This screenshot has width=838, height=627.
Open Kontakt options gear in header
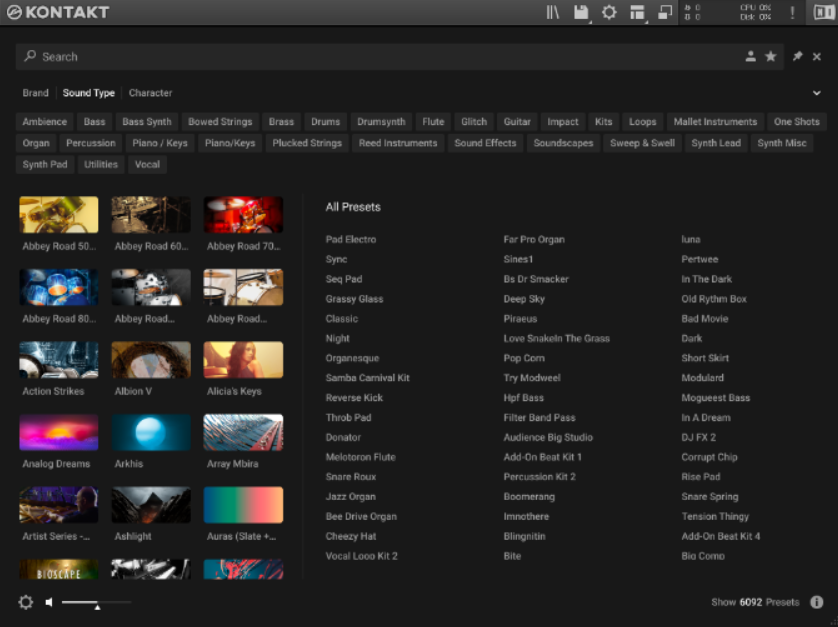coord(609,12)
